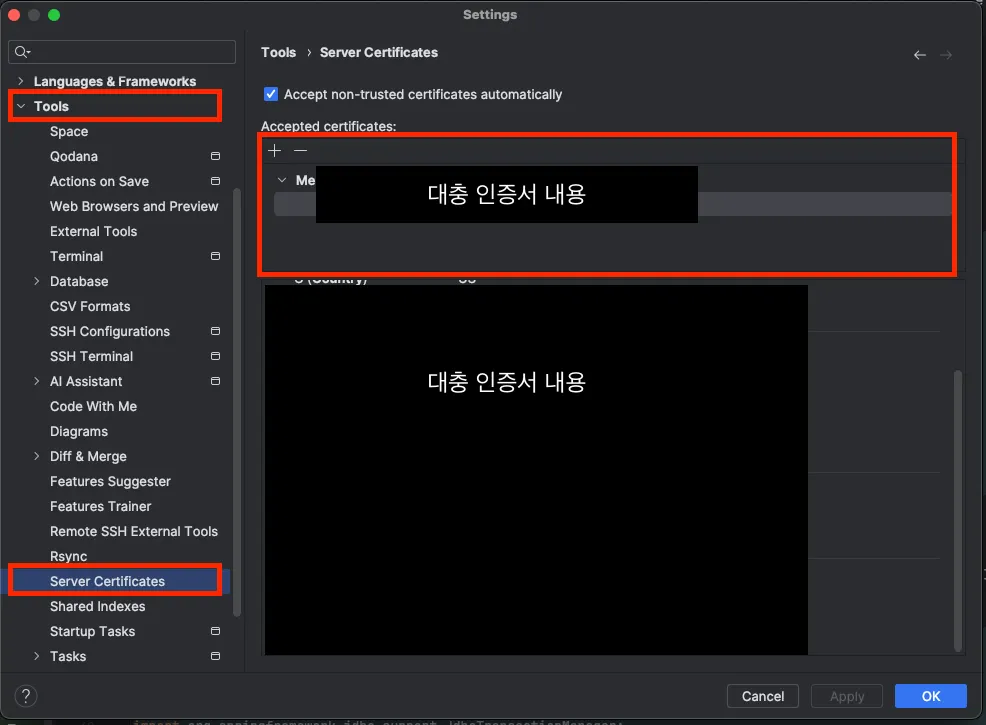986x725 pixels.
Task: Select Remote SSH External Tools
Action: point(134,531)
